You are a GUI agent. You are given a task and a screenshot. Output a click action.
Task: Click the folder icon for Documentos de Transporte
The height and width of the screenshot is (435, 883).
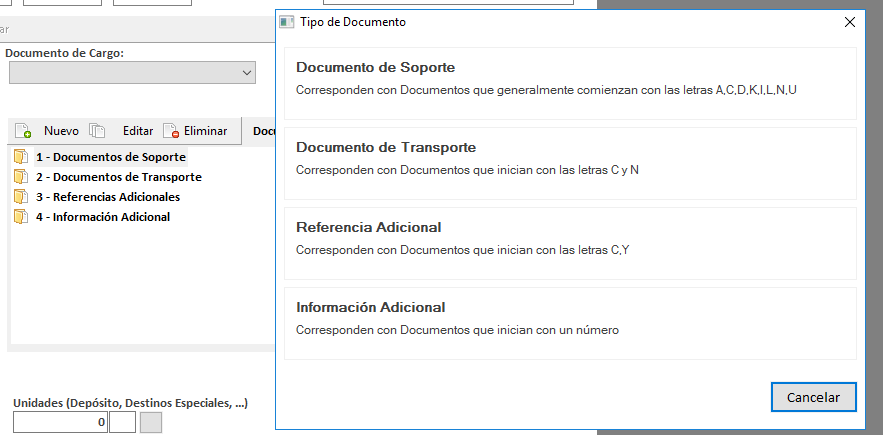tap(21, 177)
